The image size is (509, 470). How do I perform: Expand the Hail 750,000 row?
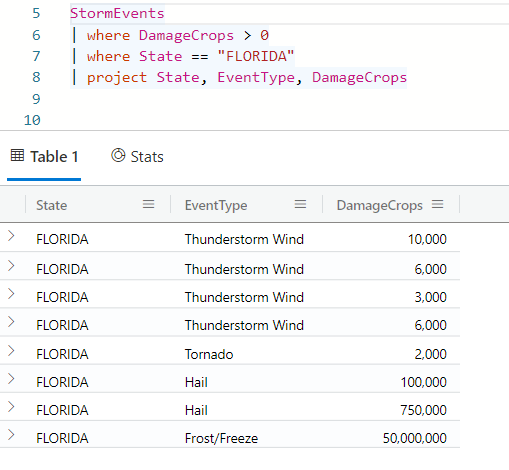11,407
